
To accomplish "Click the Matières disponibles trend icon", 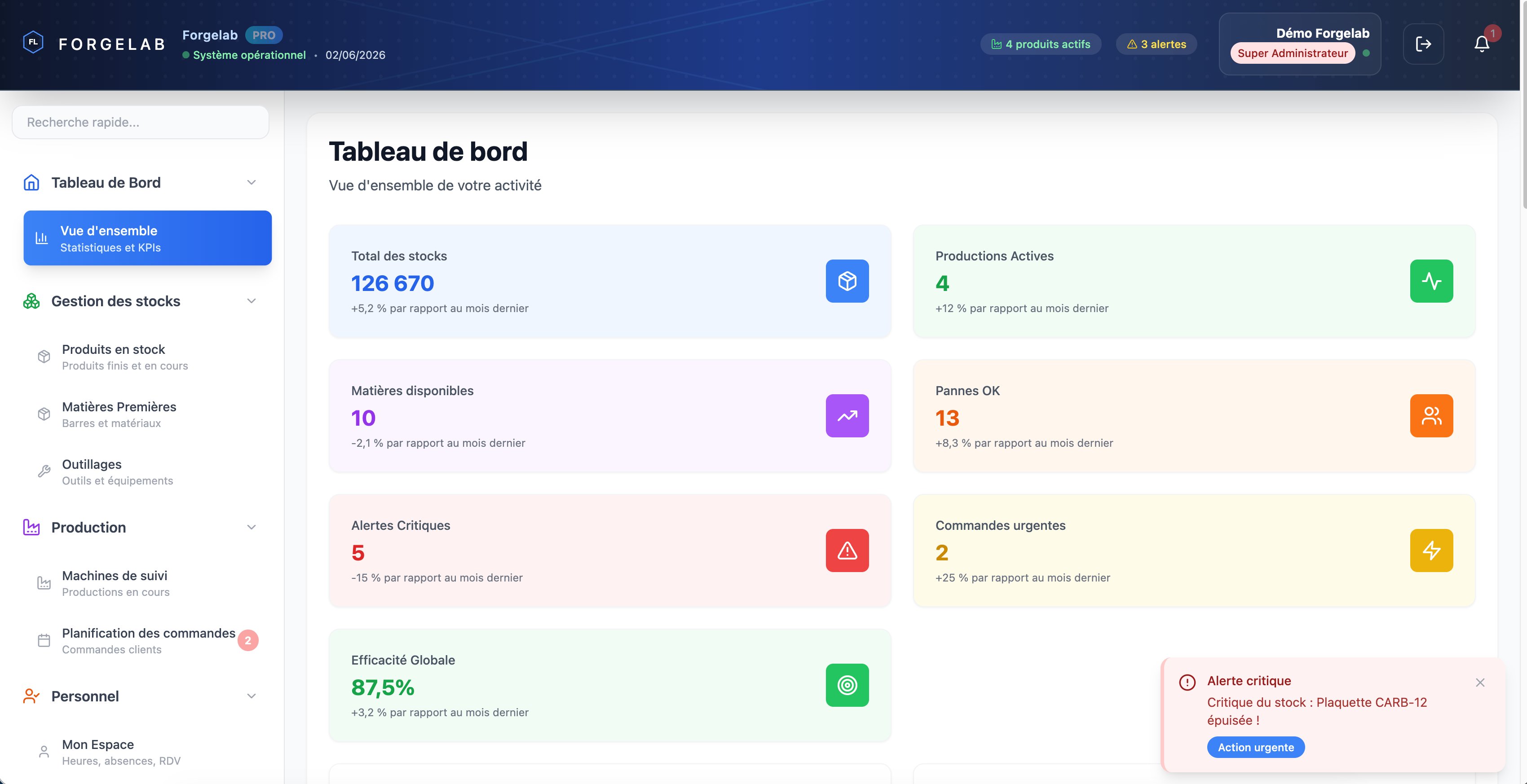I will [x=847, y=415].
